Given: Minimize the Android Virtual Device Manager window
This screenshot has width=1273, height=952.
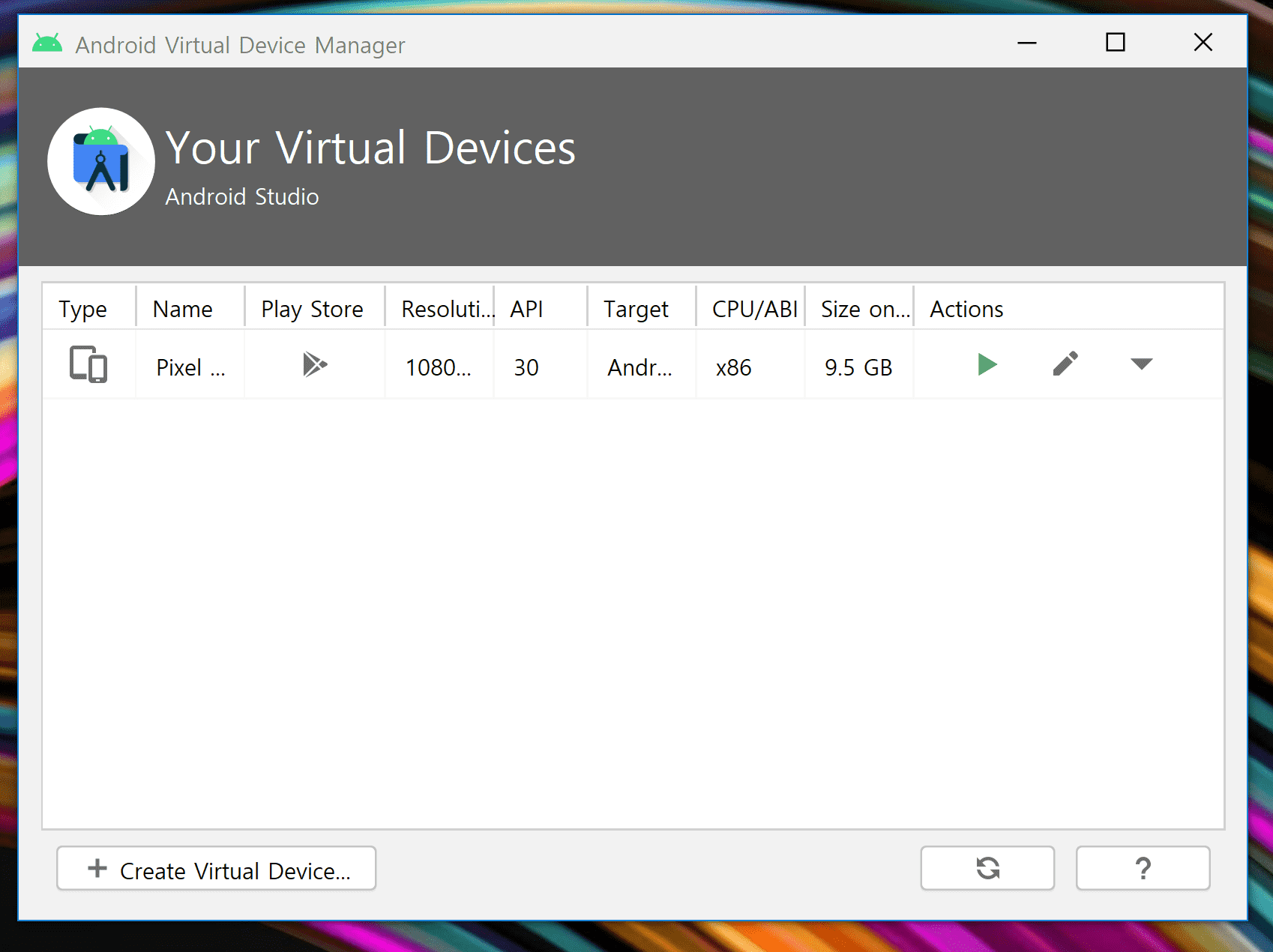Looking at the screenshot, I should click(x=1027, y=43).
